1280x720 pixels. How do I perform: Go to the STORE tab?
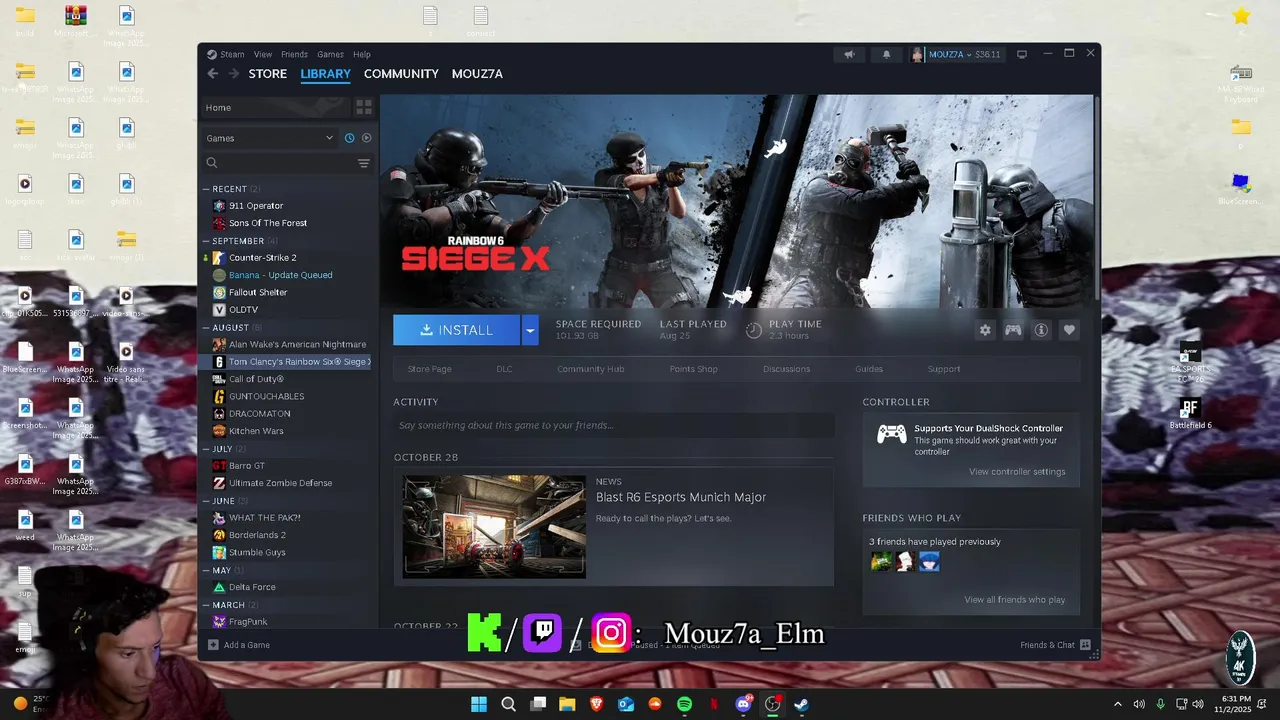tap(268, 74)
